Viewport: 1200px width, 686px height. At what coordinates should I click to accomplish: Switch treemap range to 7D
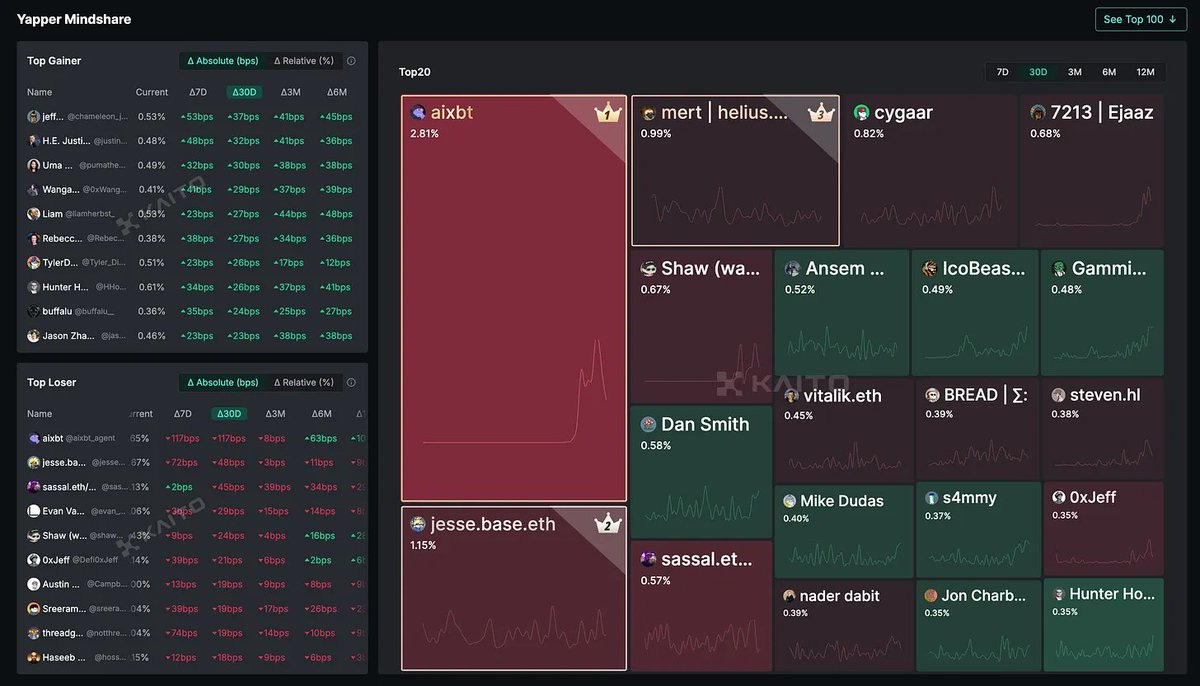[1003, 72]
